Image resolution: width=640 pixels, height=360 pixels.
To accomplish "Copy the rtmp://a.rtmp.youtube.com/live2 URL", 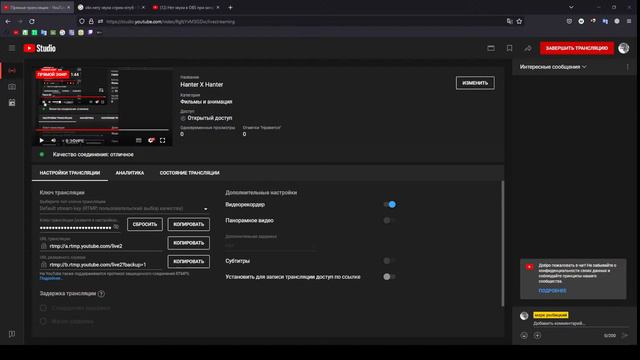I will 189,243.
